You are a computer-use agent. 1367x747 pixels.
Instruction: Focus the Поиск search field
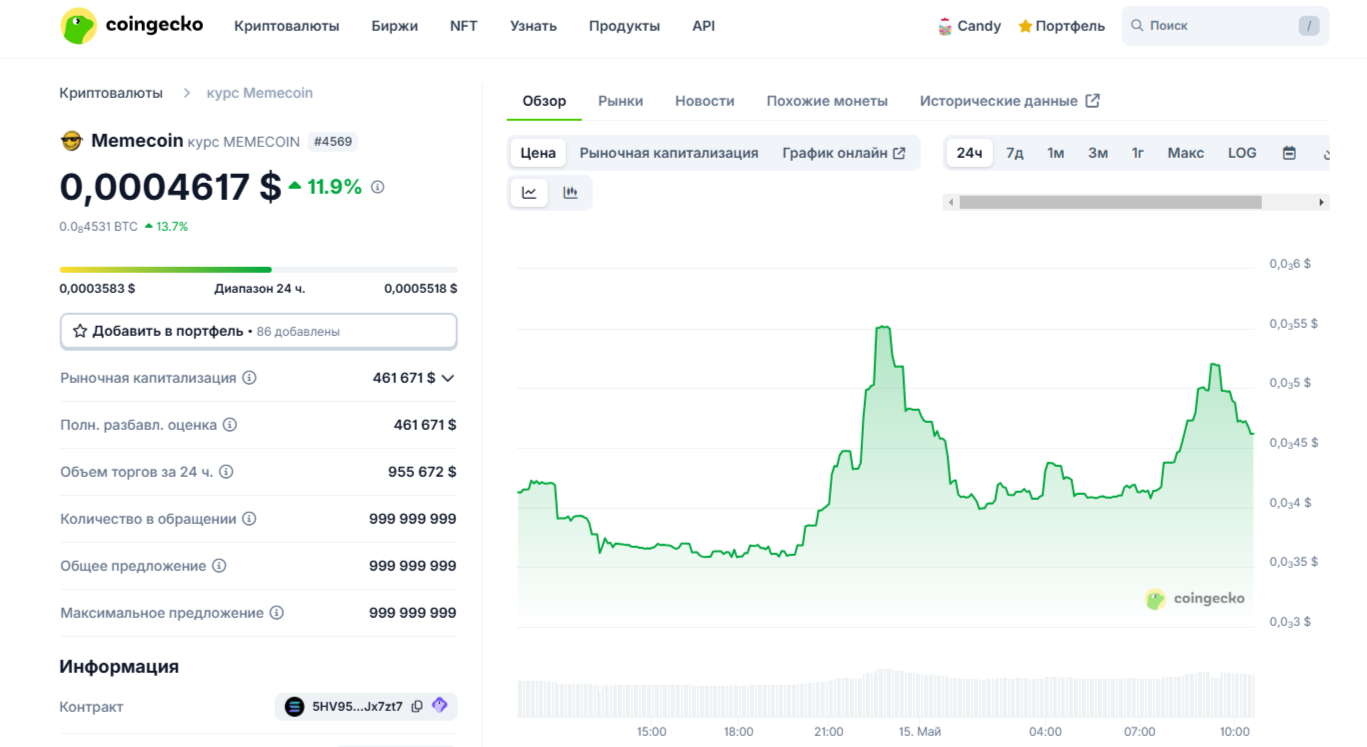click(1225, 26)
